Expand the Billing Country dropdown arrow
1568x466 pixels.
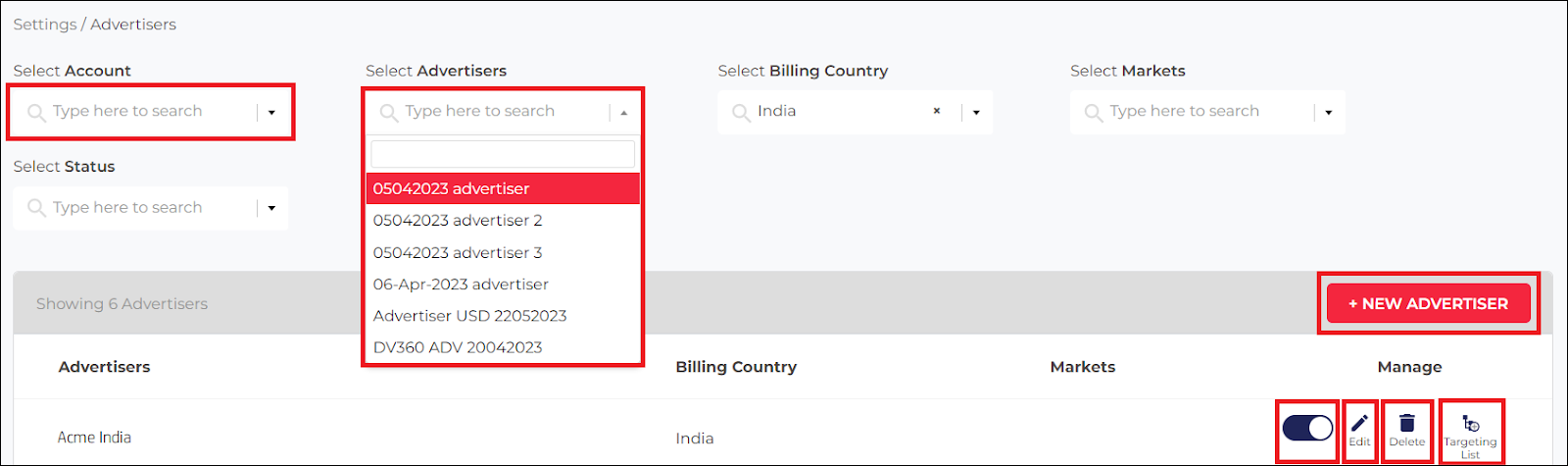pos(976,113)
